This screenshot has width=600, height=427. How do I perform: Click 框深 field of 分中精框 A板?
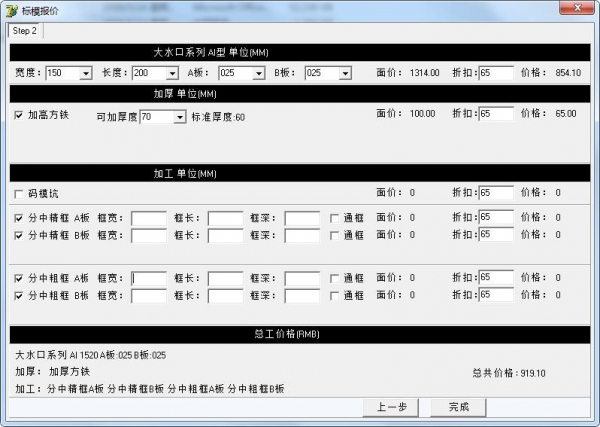point(302,218)
